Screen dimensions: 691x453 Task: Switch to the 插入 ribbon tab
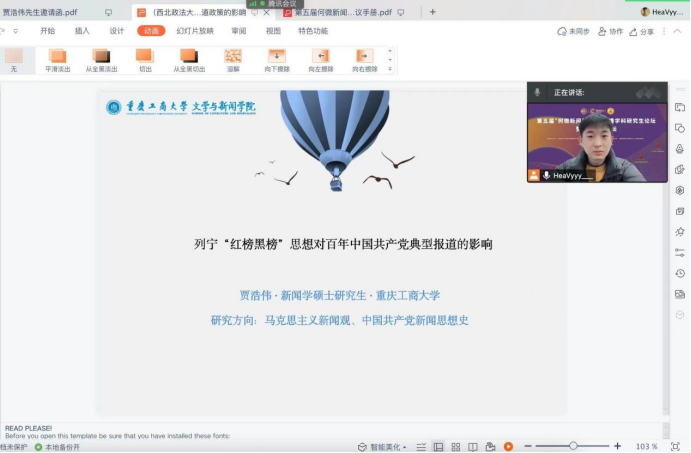click(82, 31)
